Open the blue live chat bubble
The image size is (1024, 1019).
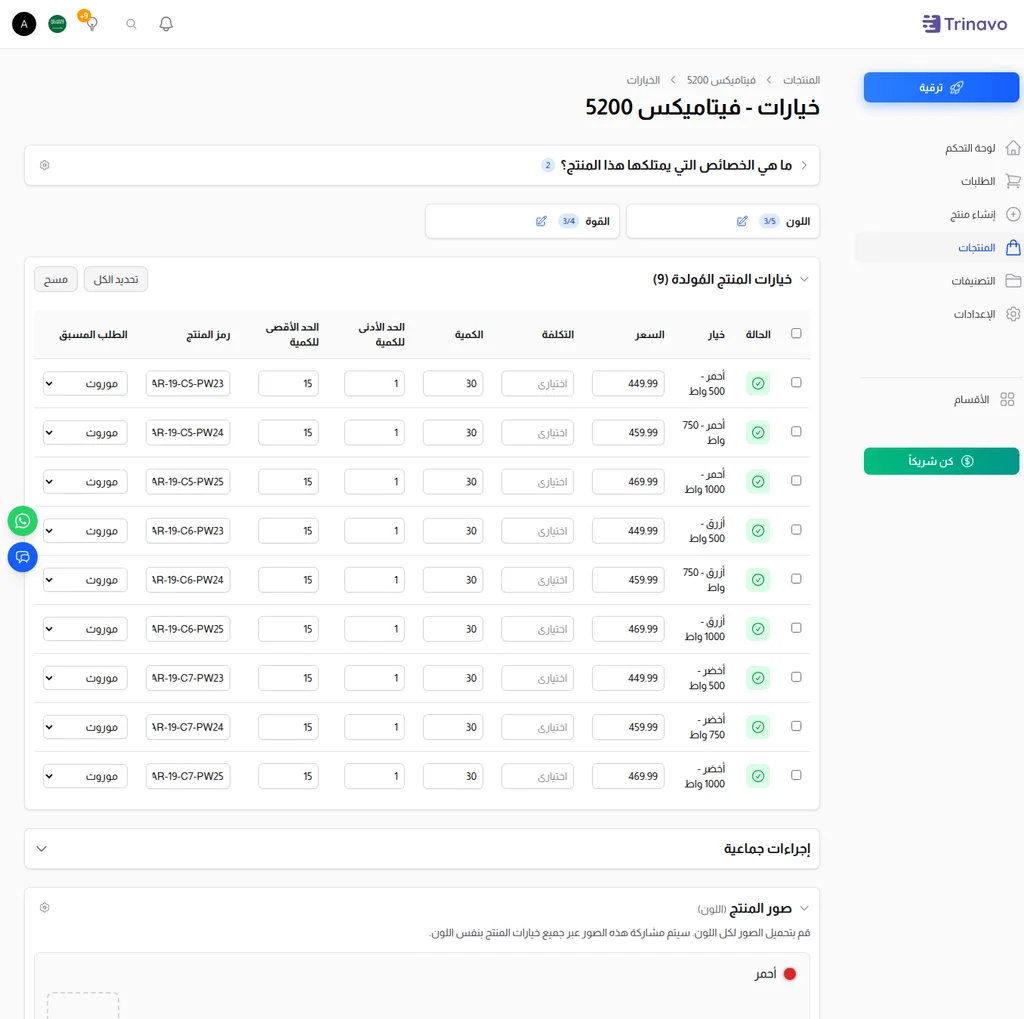coord(22,557)
